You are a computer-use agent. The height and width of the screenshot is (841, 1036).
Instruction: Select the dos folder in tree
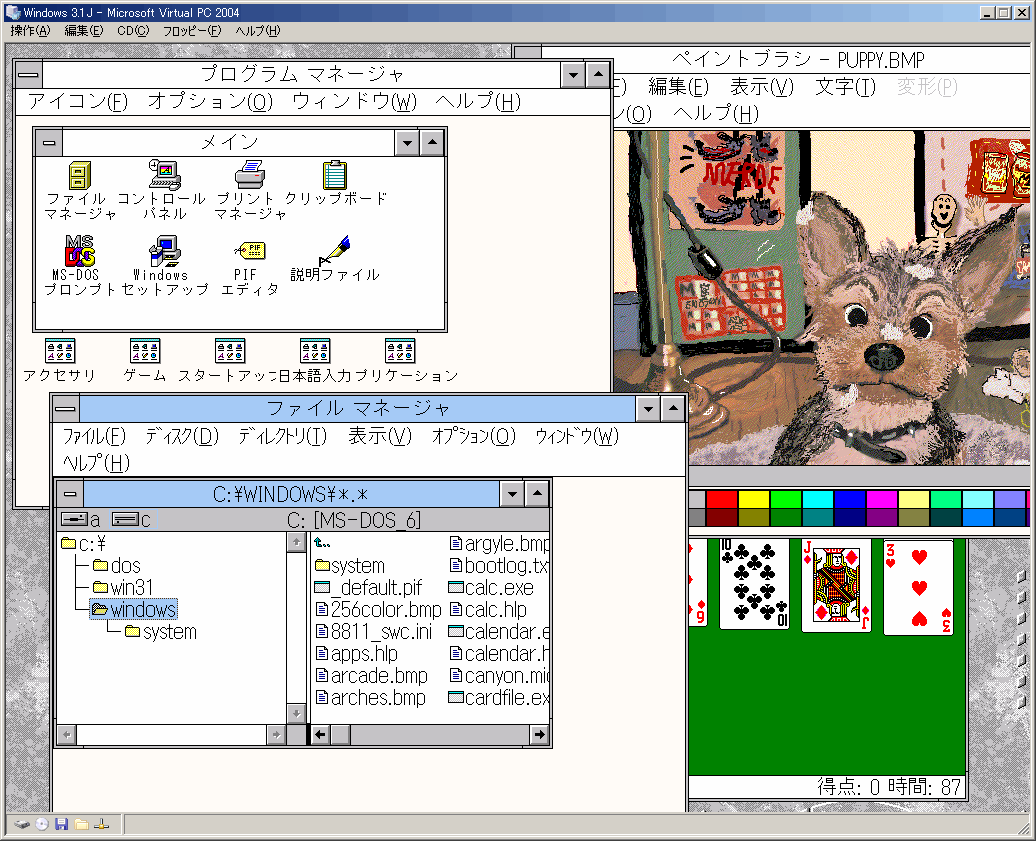pyautogui.click(x=125, y=566)
